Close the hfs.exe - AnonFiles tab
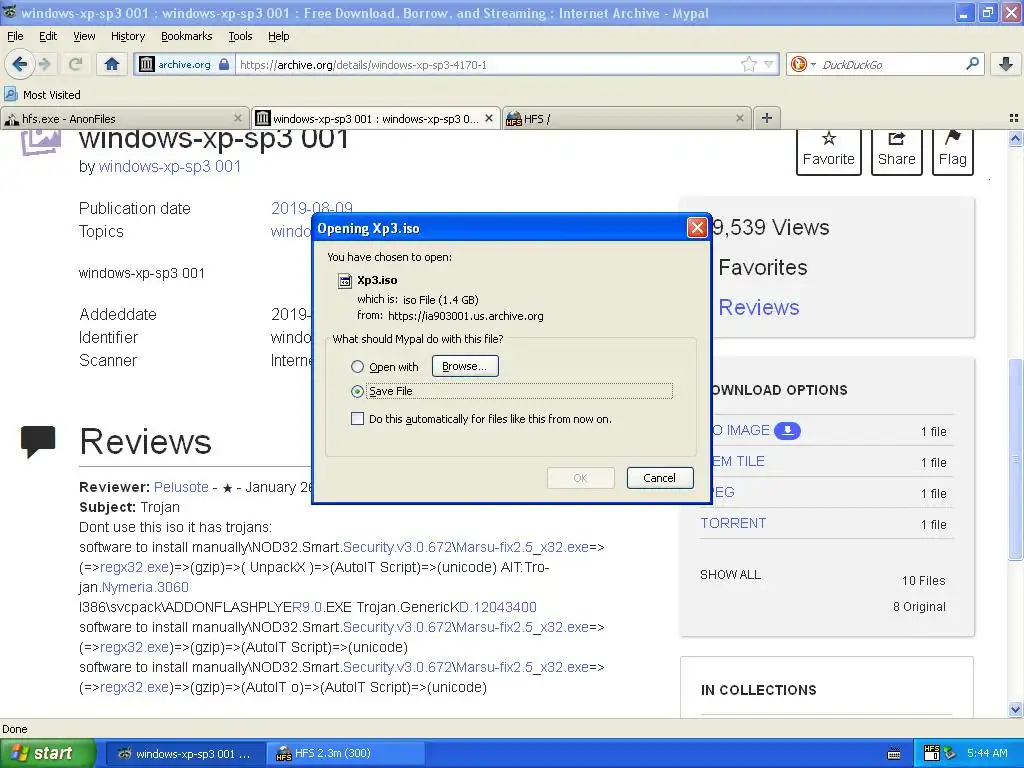Screen dimensions: 1024x768 [x=238, y=118]
